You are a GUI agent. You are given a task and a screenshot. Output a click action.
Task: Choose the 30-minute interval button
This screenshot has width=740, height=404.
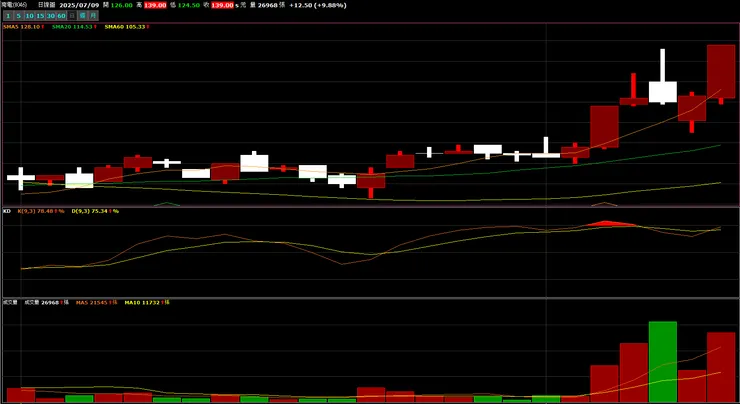50,16
